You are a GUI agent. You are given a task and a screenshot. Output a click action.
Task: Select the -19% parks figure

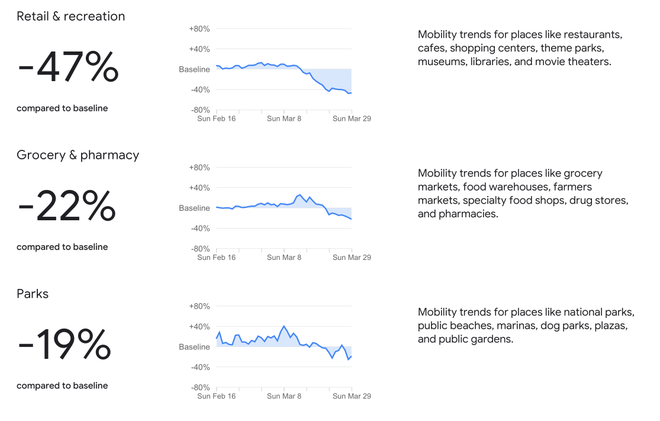tap(65, 345)
